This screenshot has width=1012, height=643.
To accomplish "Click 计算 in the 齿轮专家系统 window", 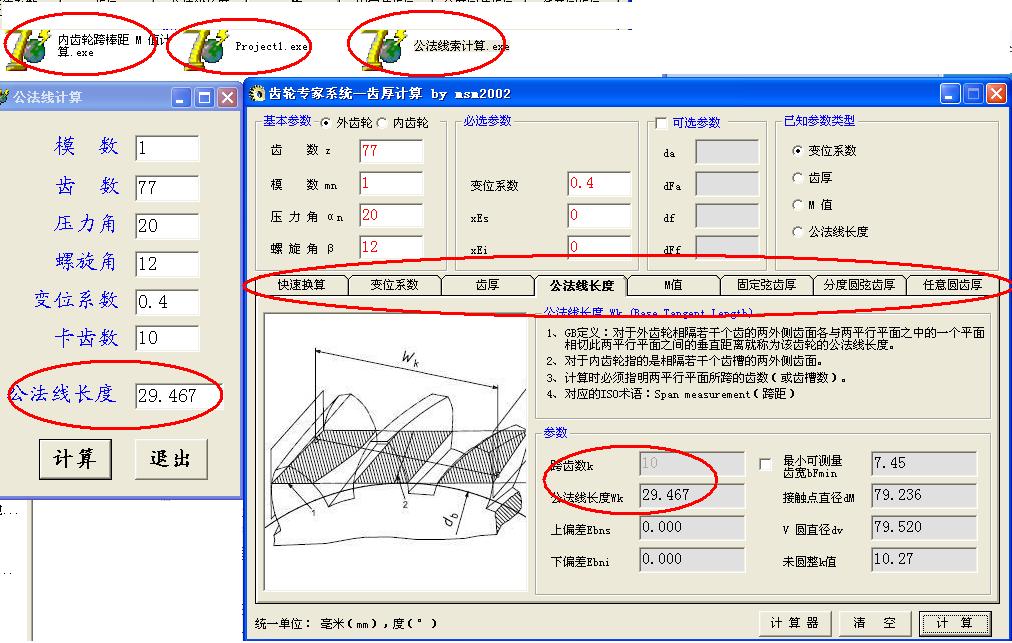I will point(955,623).
